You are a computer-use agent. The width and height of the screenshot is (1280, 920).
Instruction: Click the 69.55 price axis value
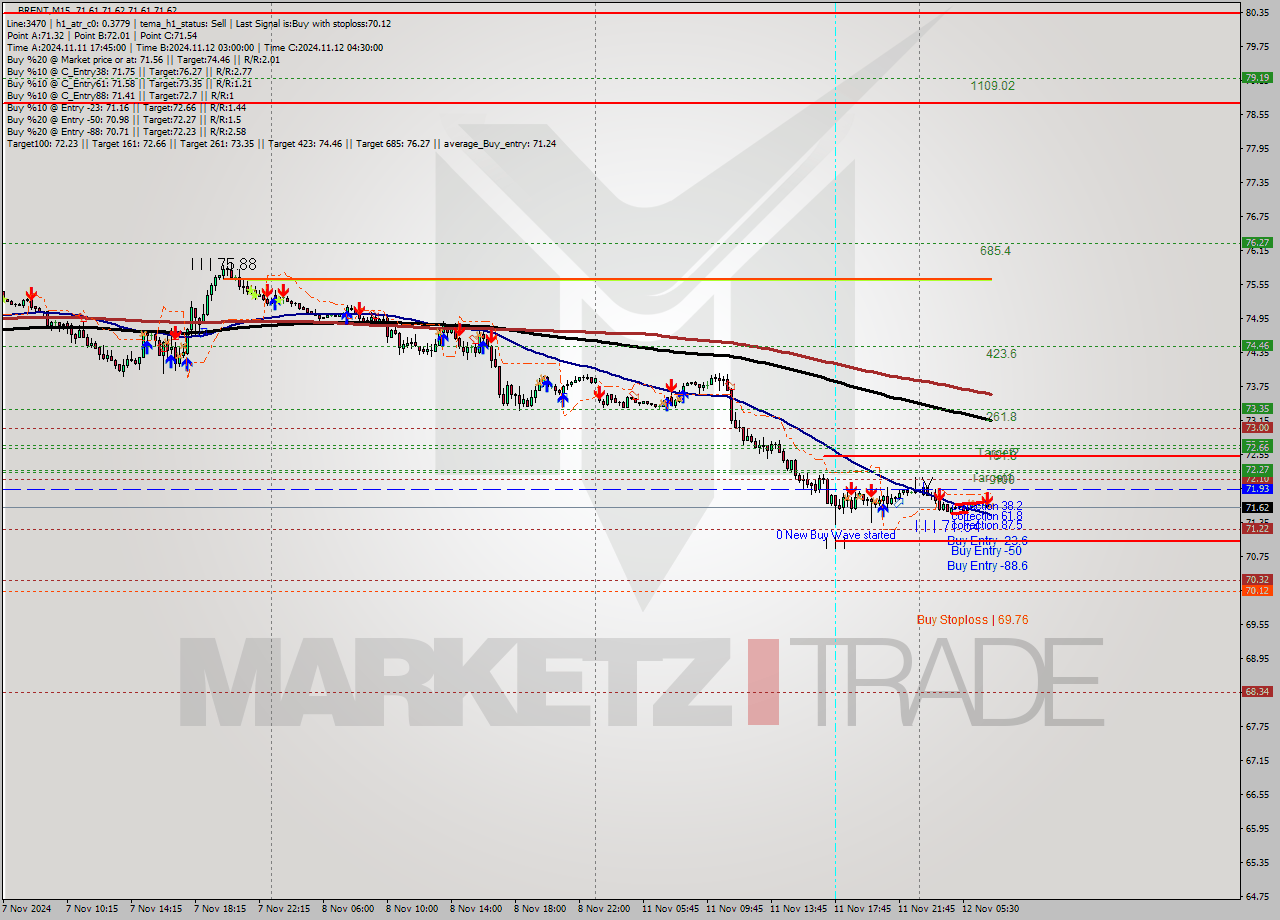pyautogui.click(x=1257, y=624)
